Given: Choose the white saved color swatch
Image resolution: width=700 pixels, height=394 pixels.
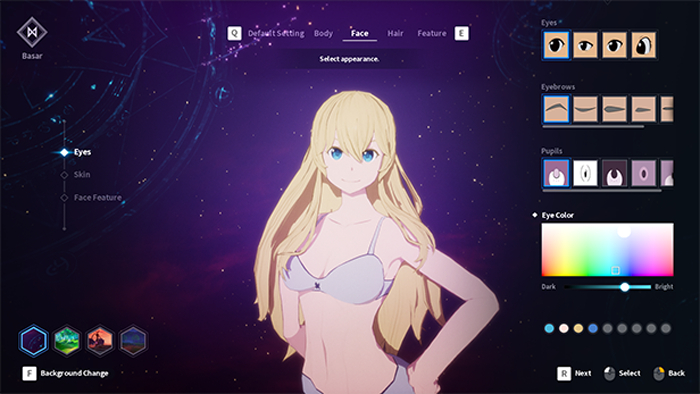Looking at the screenshot, I should pyautogui.click(x=564, y=328).
